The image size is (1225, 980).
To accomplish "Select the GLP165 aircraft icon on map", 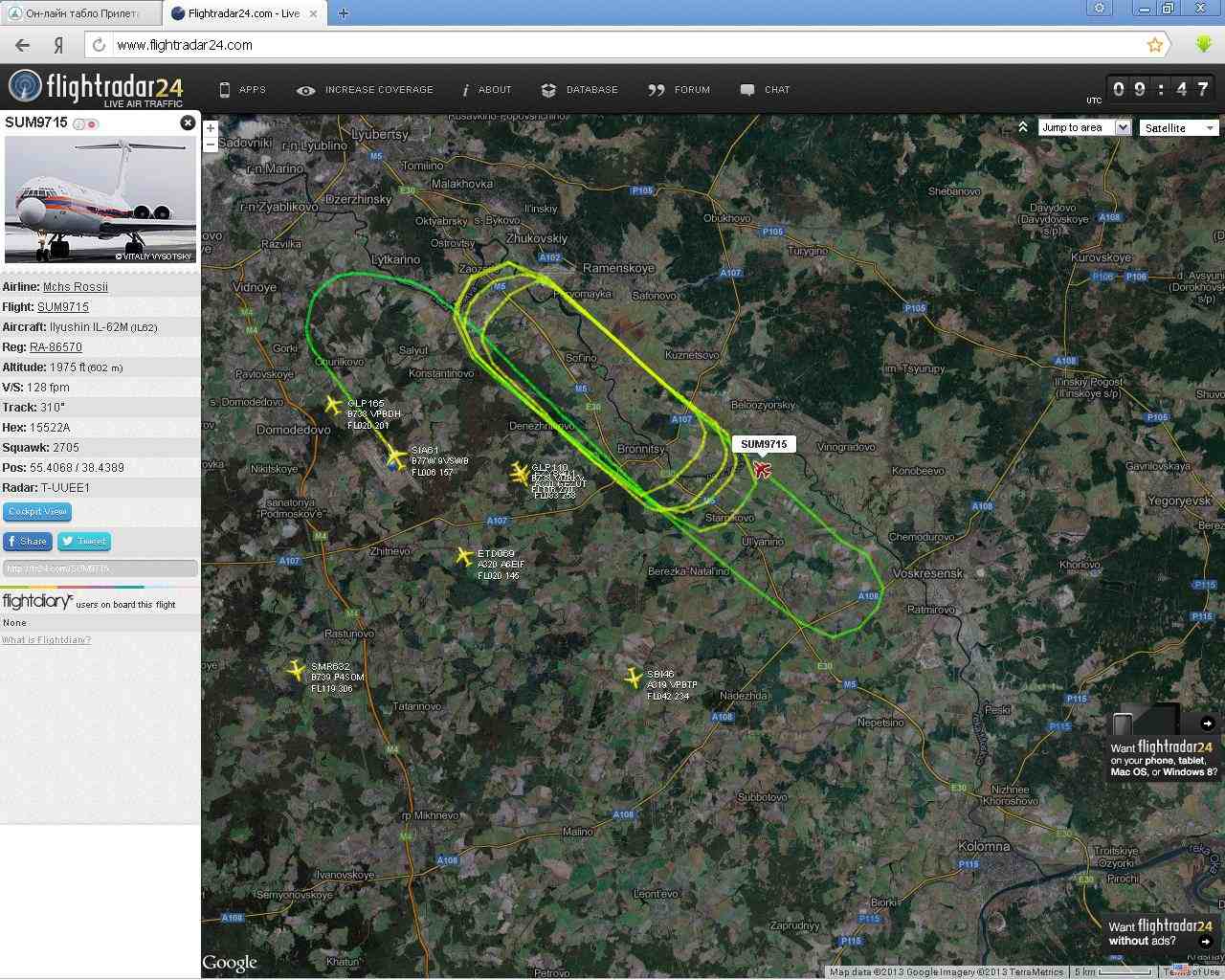I will pyautogui.click(x=333, y=405).
